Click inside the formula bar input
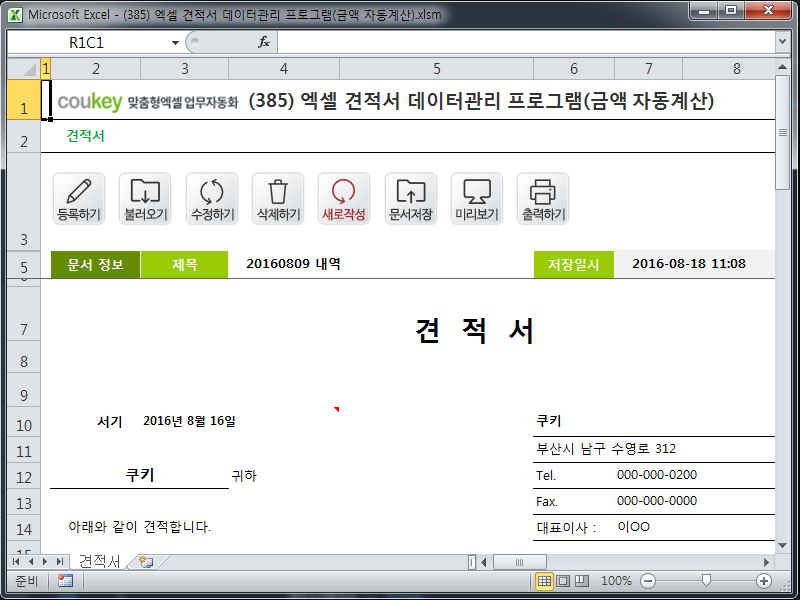The image size is (800, 600). coord(526,42)
